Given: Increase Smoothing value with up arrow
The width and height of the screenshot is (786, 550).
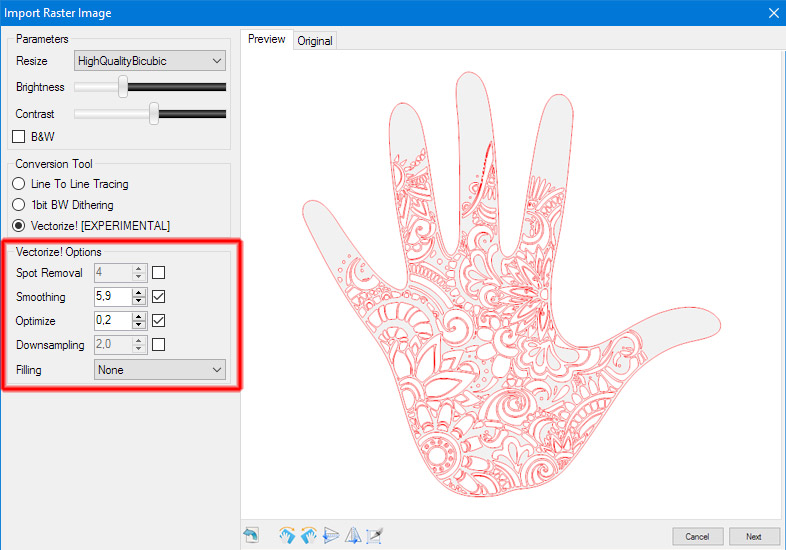Looking at the screenshot, I should (x=139, y=292).
